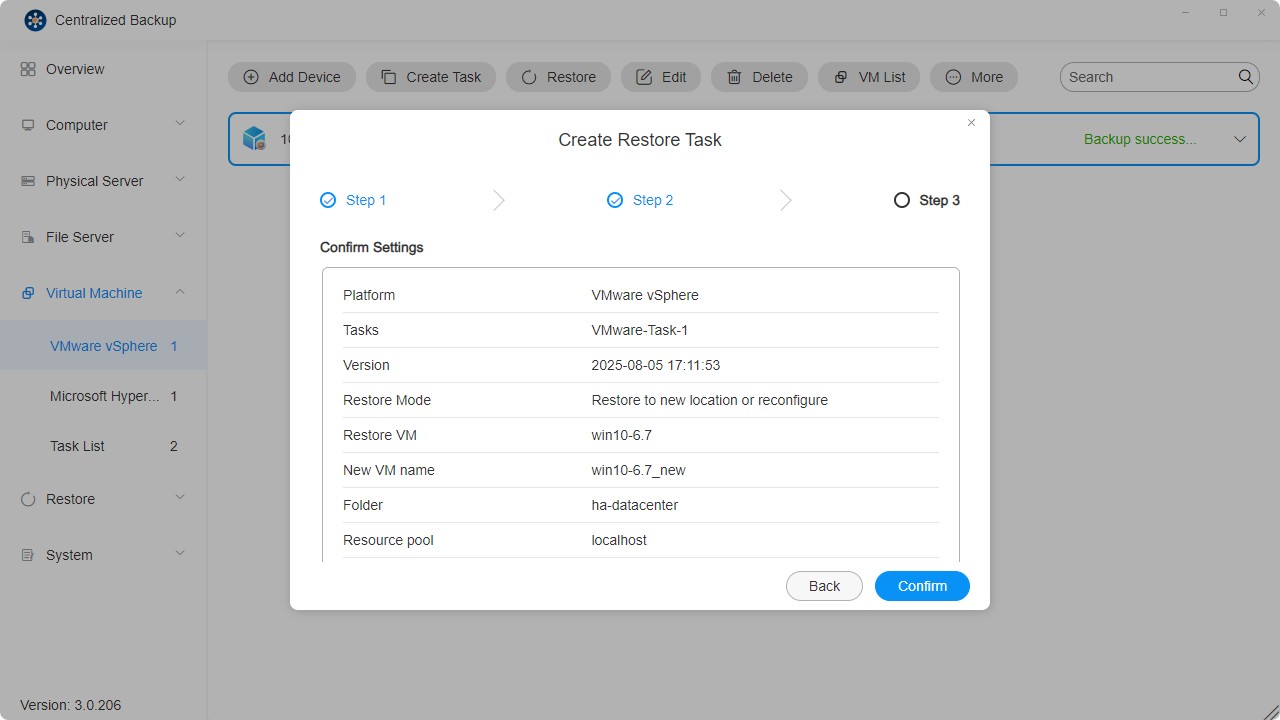1280x720 pixels.
Task: Click the VM icon on the device row
Action: [x=254, y=138]
